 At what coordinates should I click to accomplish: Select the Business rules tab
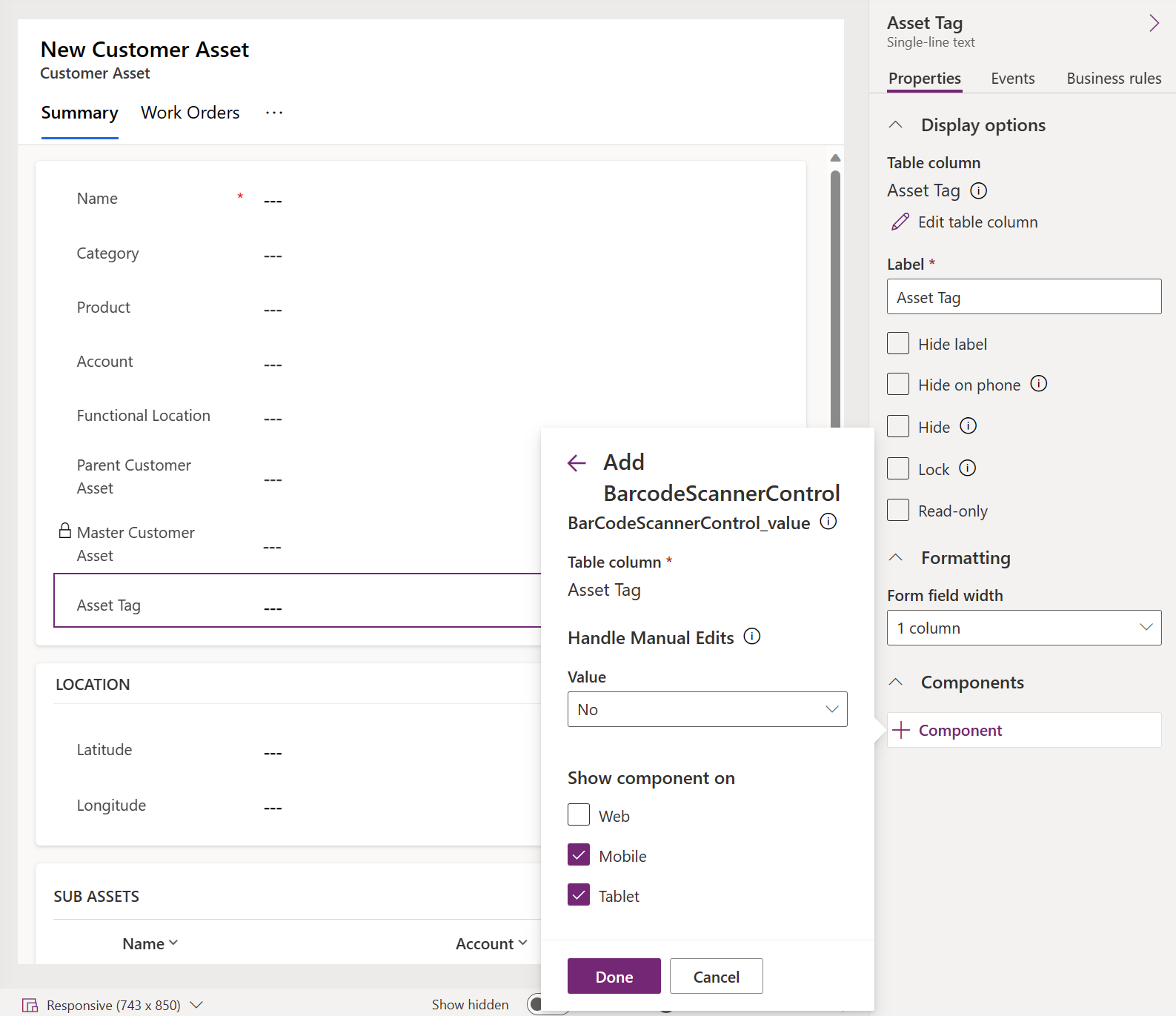pyautogui.click(x=1114, y=79)
